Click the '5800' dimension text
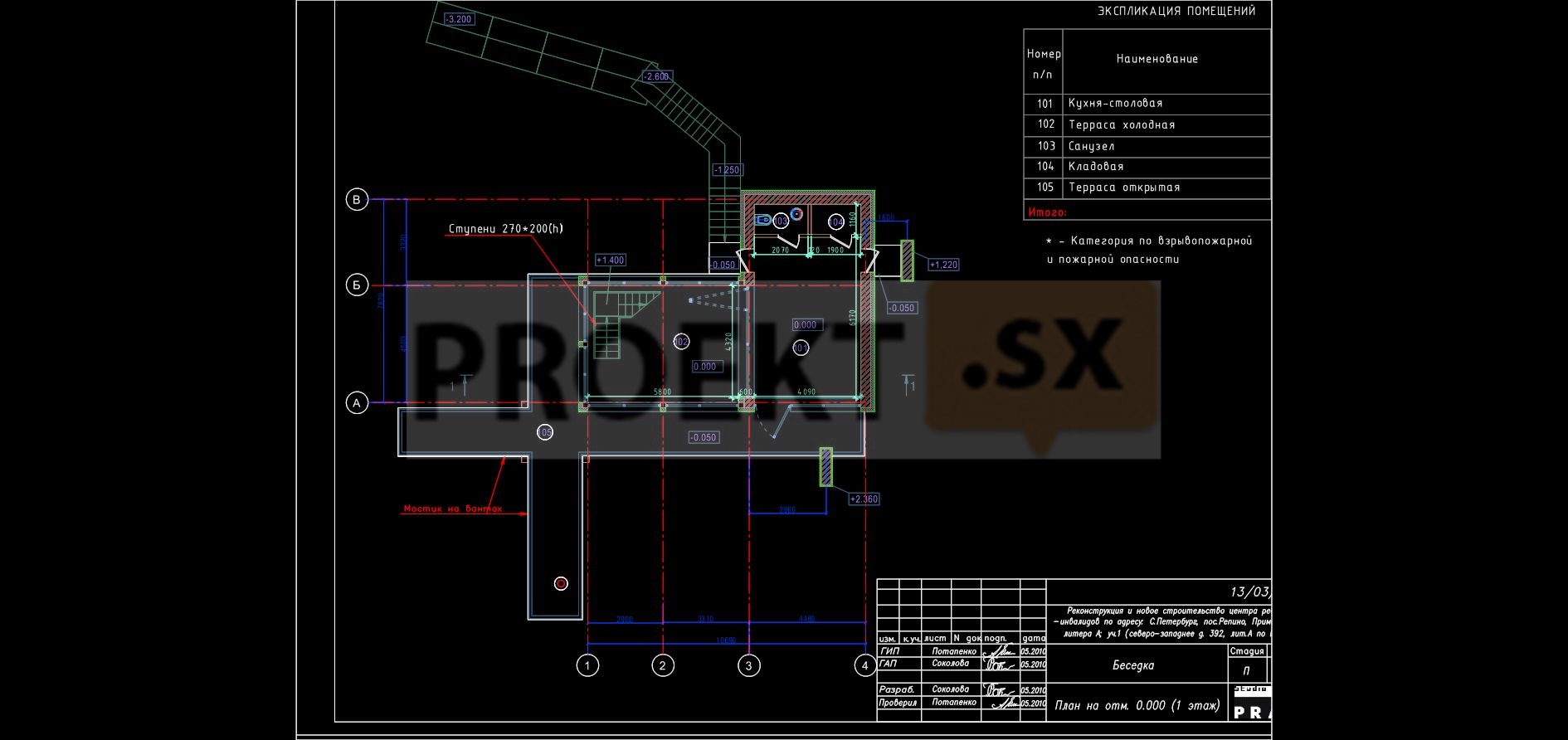The image size is (1568, 740). [662, 392]
